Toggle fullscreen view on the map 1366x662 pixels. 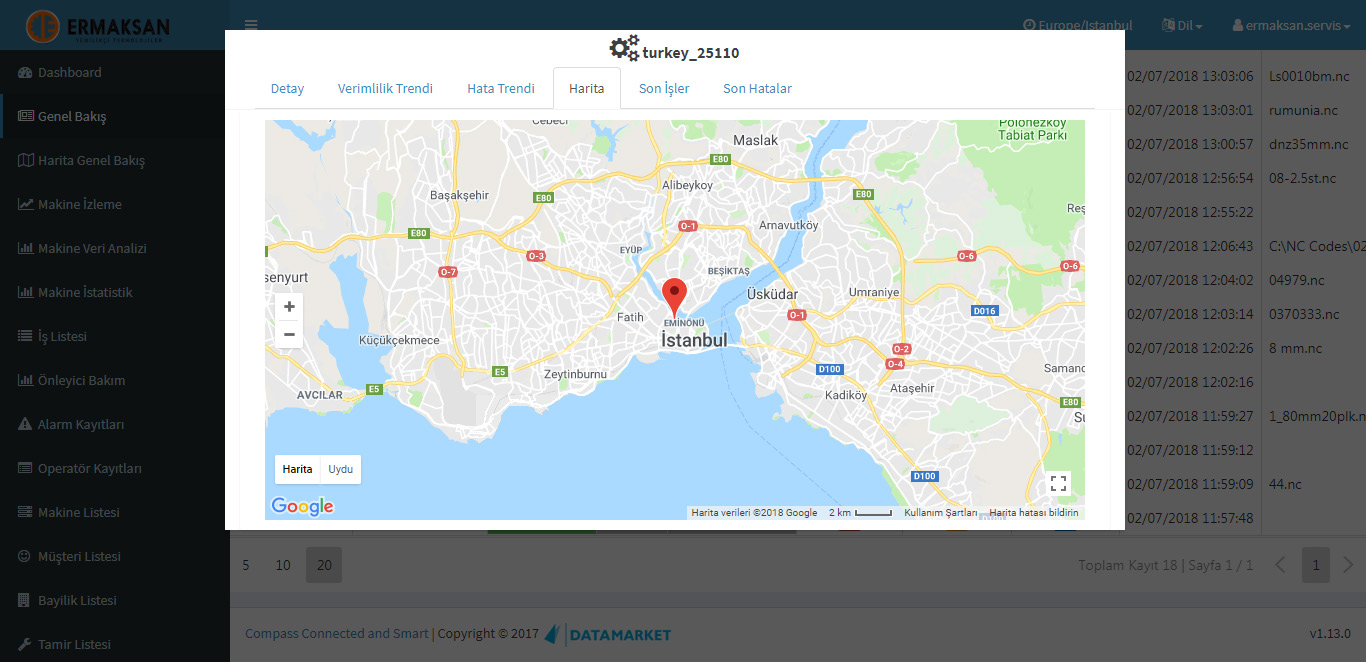coord(1058,484)
